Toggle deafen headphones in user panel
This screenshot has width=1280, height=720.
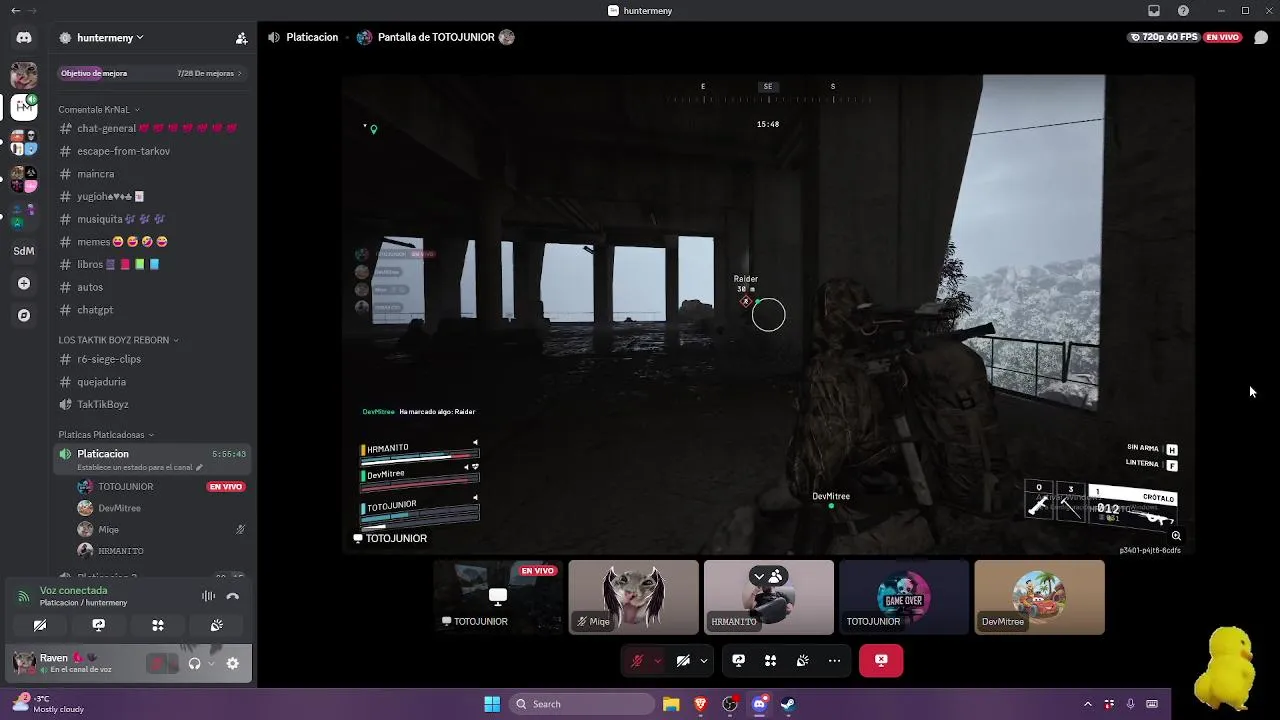194,663
